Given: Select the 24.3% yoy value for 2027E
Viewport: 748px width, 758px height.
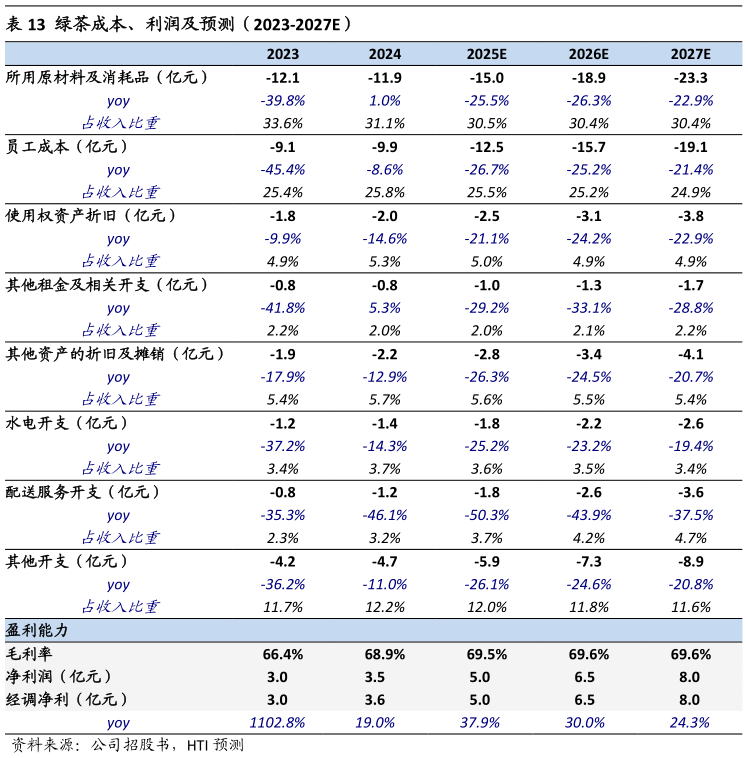Looking at the screenshot, I should point(691,723).
